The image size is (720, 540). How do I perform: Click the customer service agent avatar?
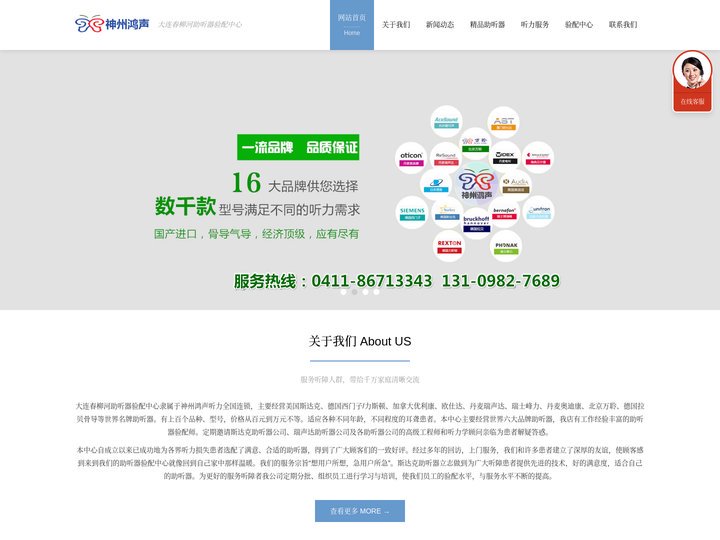692,71
